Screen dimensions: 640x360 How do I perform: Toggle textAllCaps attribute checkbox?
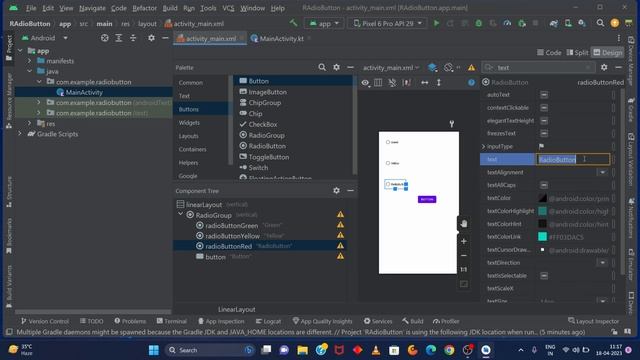544,185
